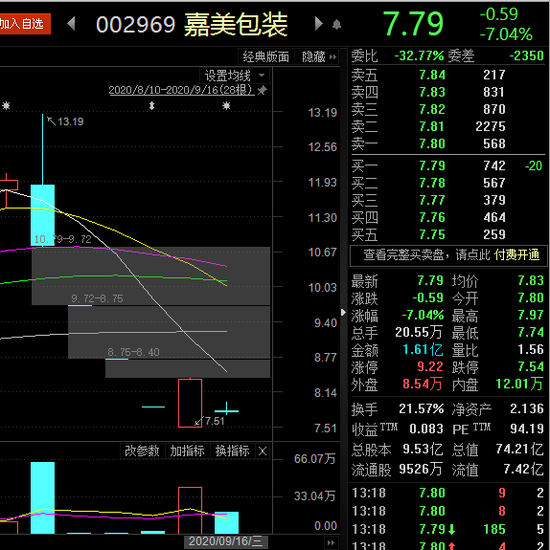Screen dimensions: 550x550
Task: Close the indicator panel with X
Action: 262,451
